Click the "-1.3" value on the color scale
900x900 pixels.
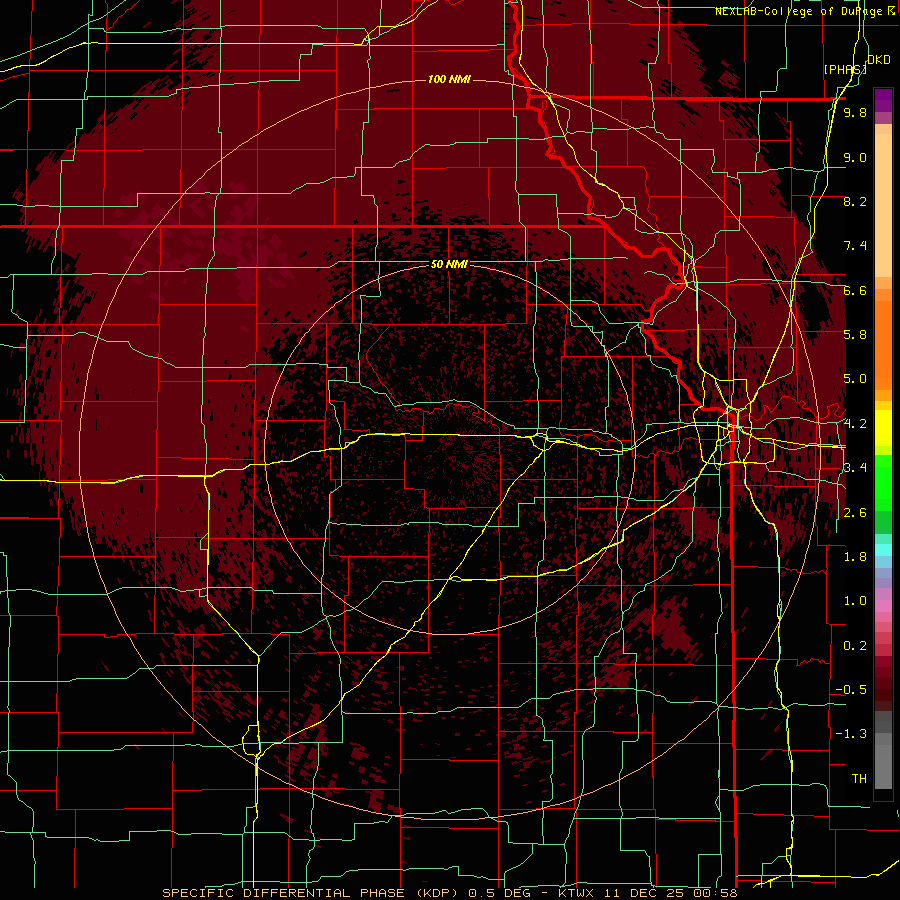pos(851,734)
